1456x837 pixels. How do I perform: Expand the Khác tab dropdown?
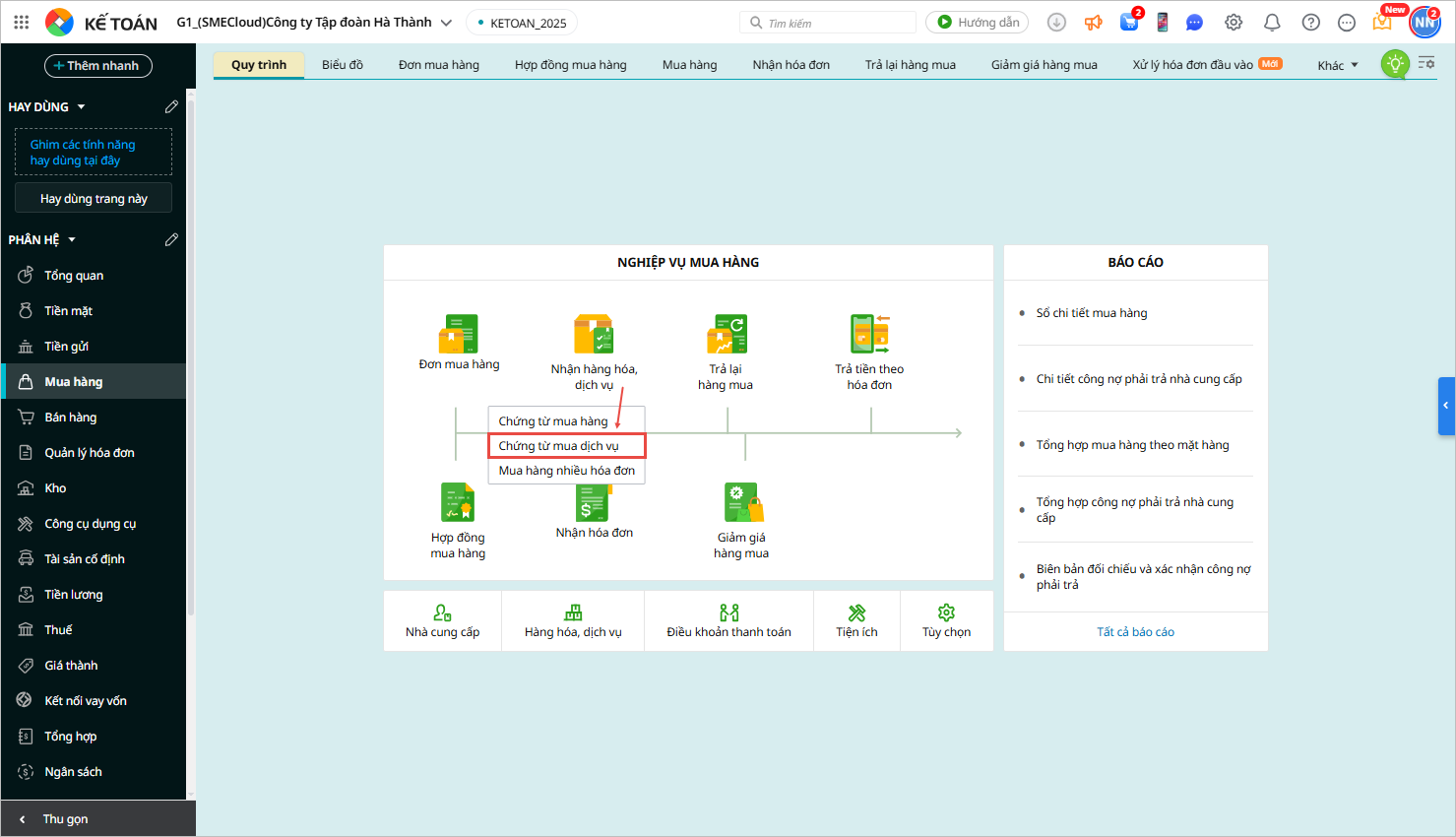click(1338, 65)
